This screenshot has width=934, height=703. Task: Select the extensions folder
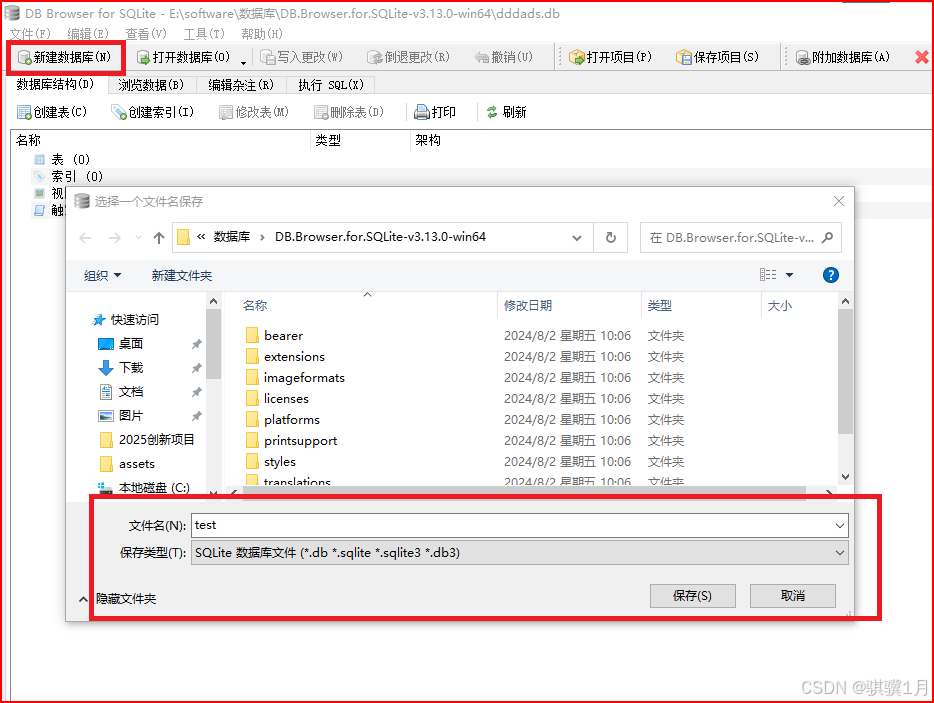point(285,356)
